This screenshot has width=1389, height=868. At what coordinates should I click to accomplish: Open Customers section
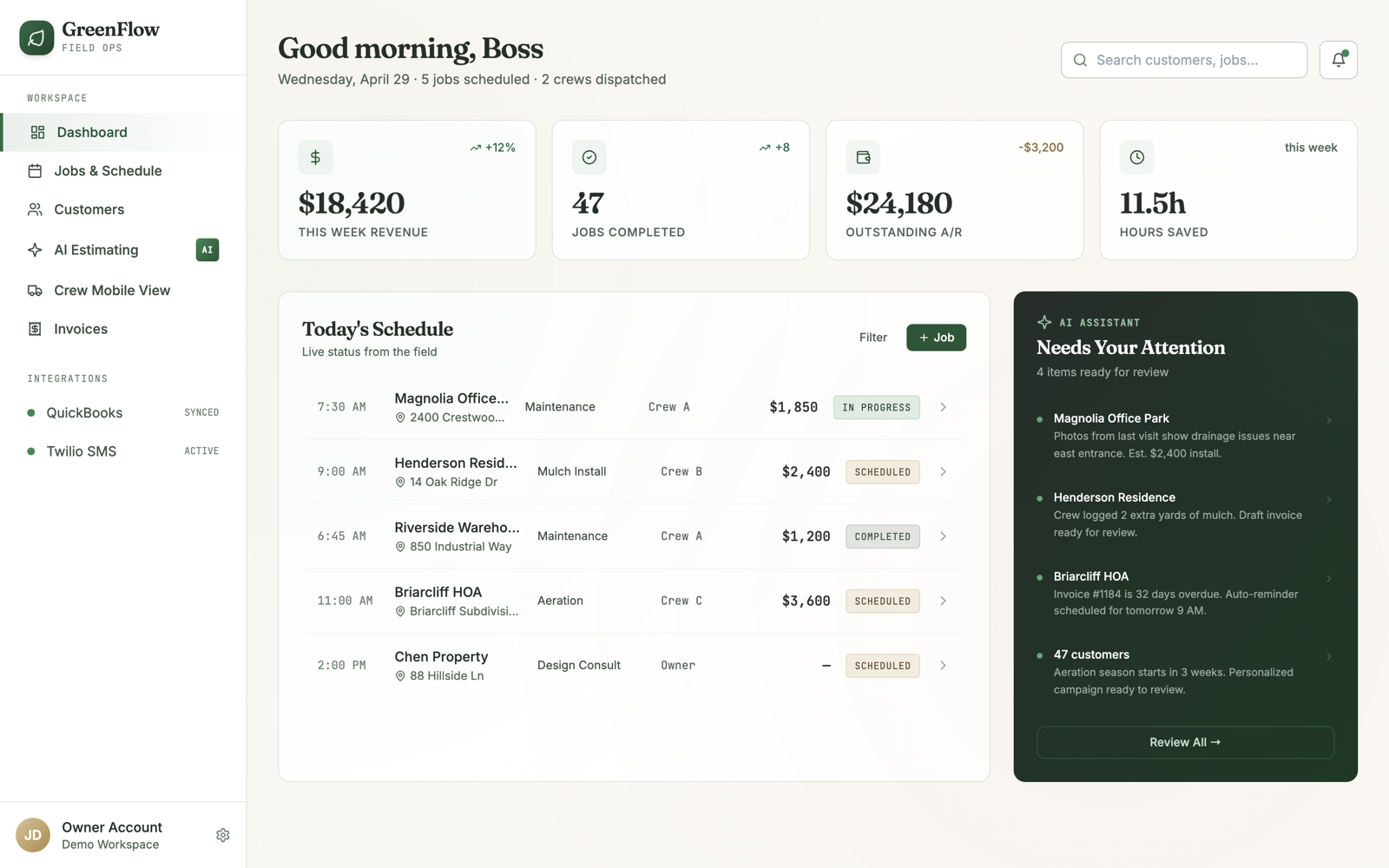(123, 209)
